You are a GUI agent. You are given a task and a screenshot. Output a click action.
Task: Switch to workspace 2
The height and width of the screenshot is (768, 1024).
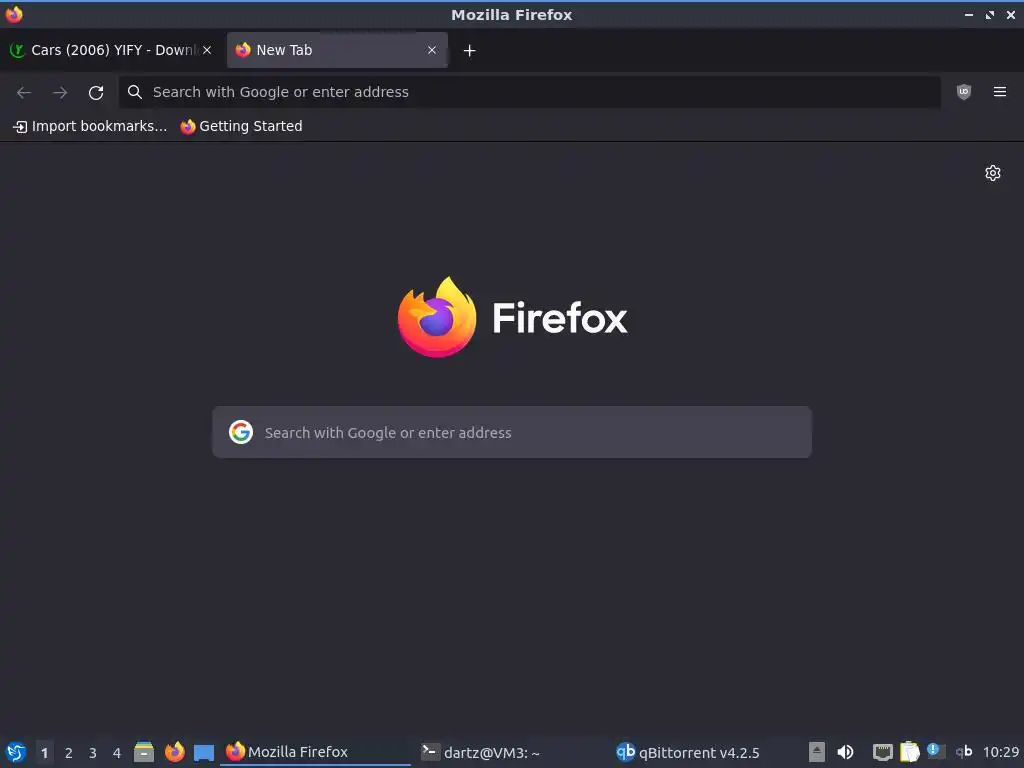click(x=69, y=753)
